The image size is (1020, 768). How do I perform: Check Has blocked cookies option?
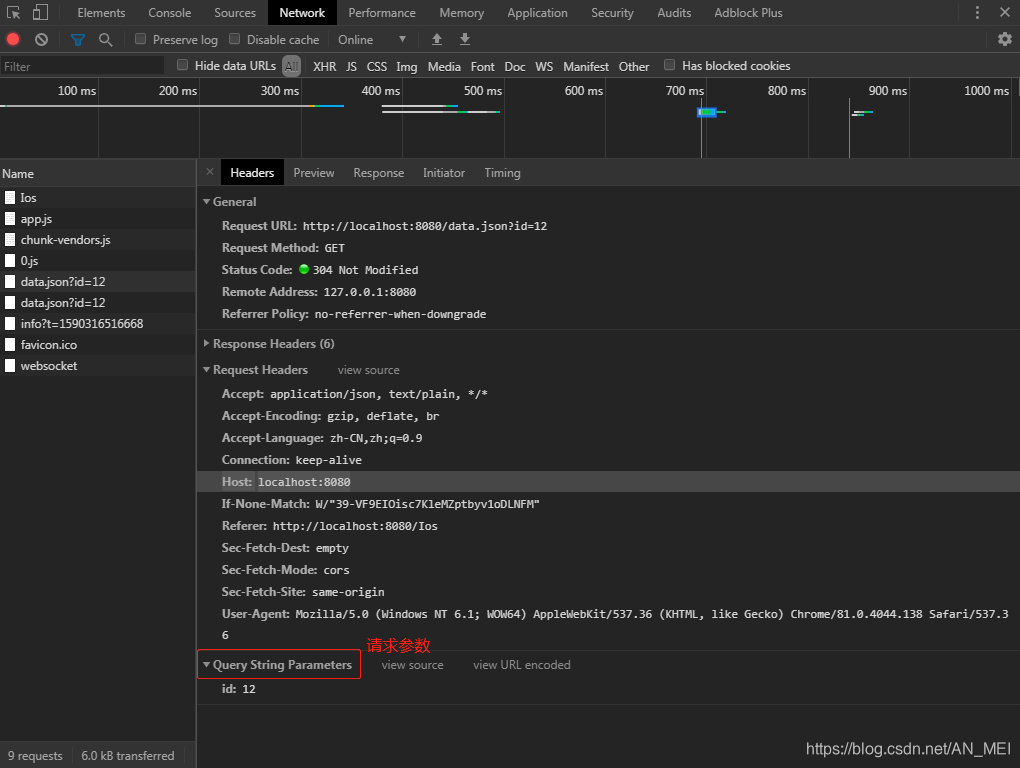tap(669, 65)
